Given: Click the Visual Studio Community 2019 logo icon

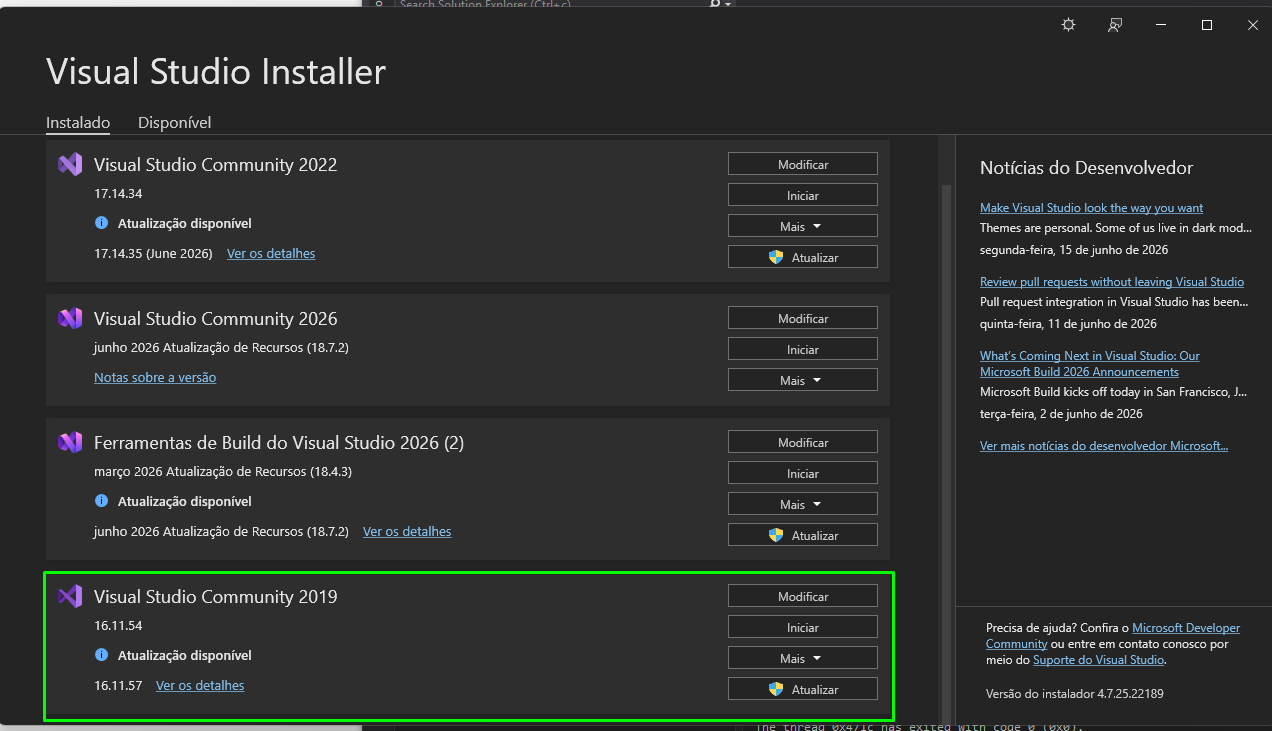Looking at the screenshot, I should [x=70, y=597].
